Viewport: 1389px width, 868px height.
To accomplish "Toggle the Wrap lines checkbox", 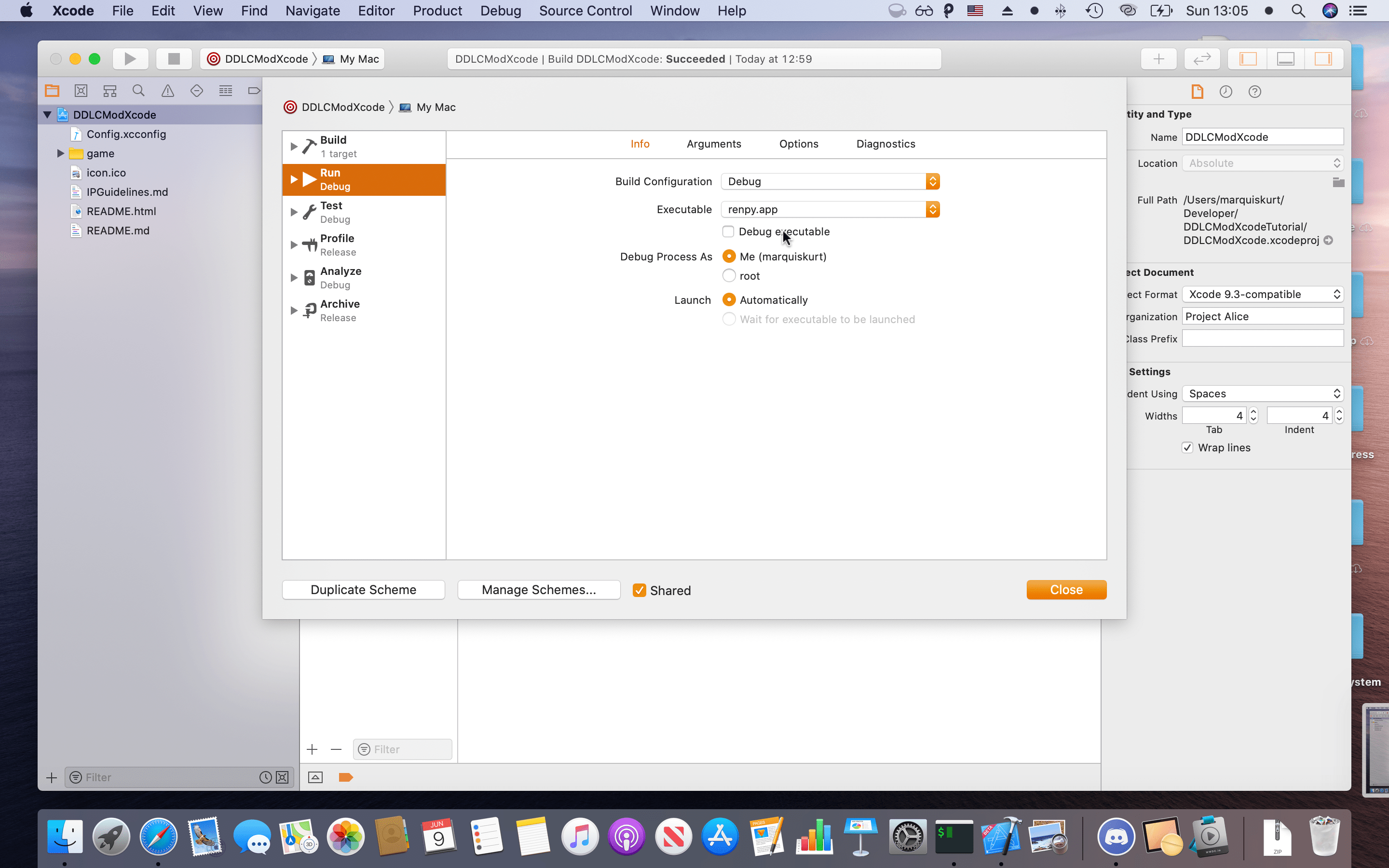I will (1187, 448).
